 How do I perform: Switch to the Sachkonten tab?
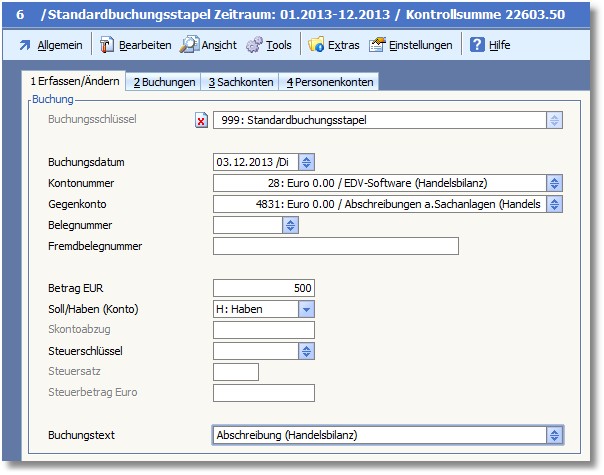pos(240,82)
